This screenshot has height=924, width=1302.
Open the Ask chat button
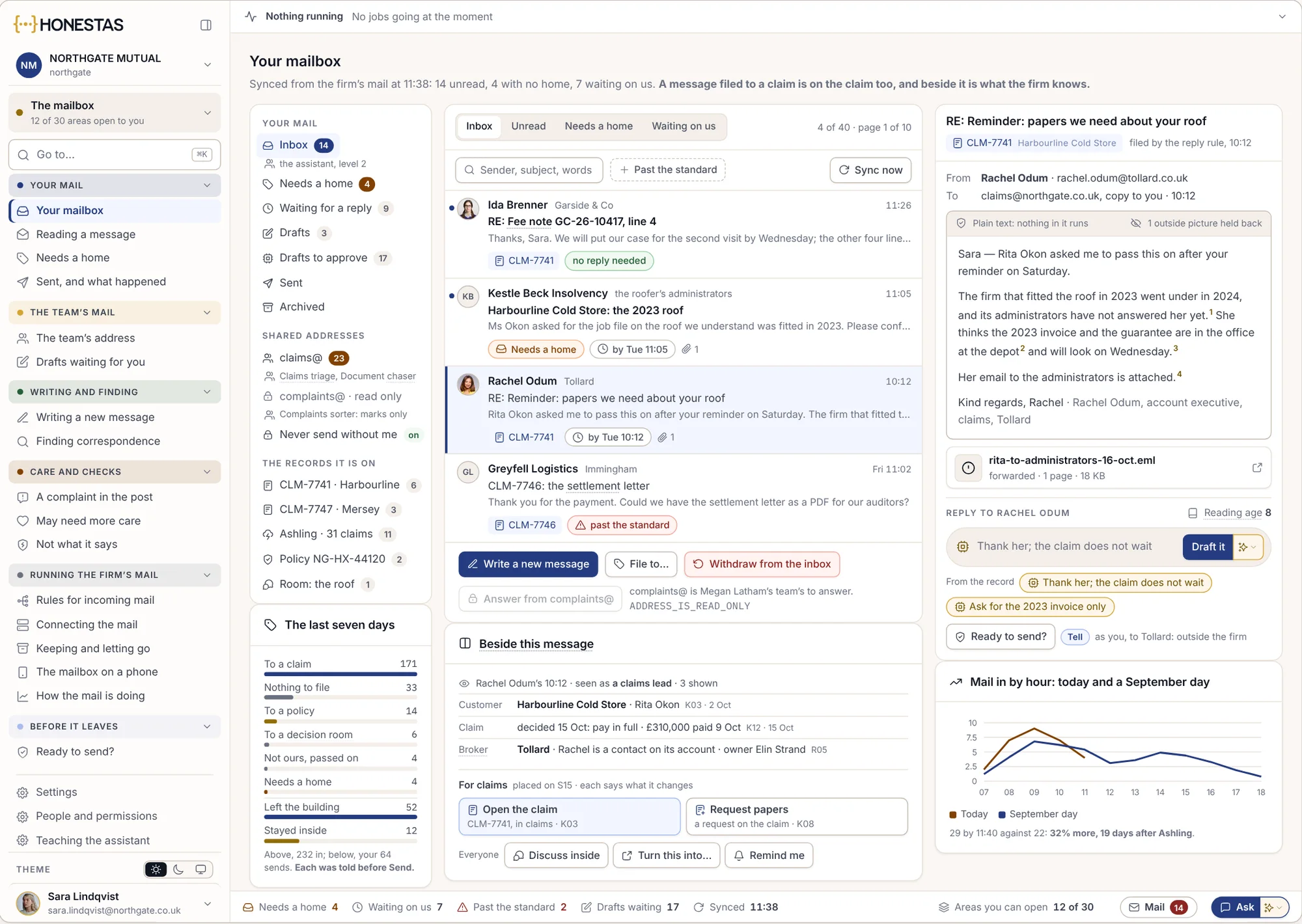(1236, 907)
